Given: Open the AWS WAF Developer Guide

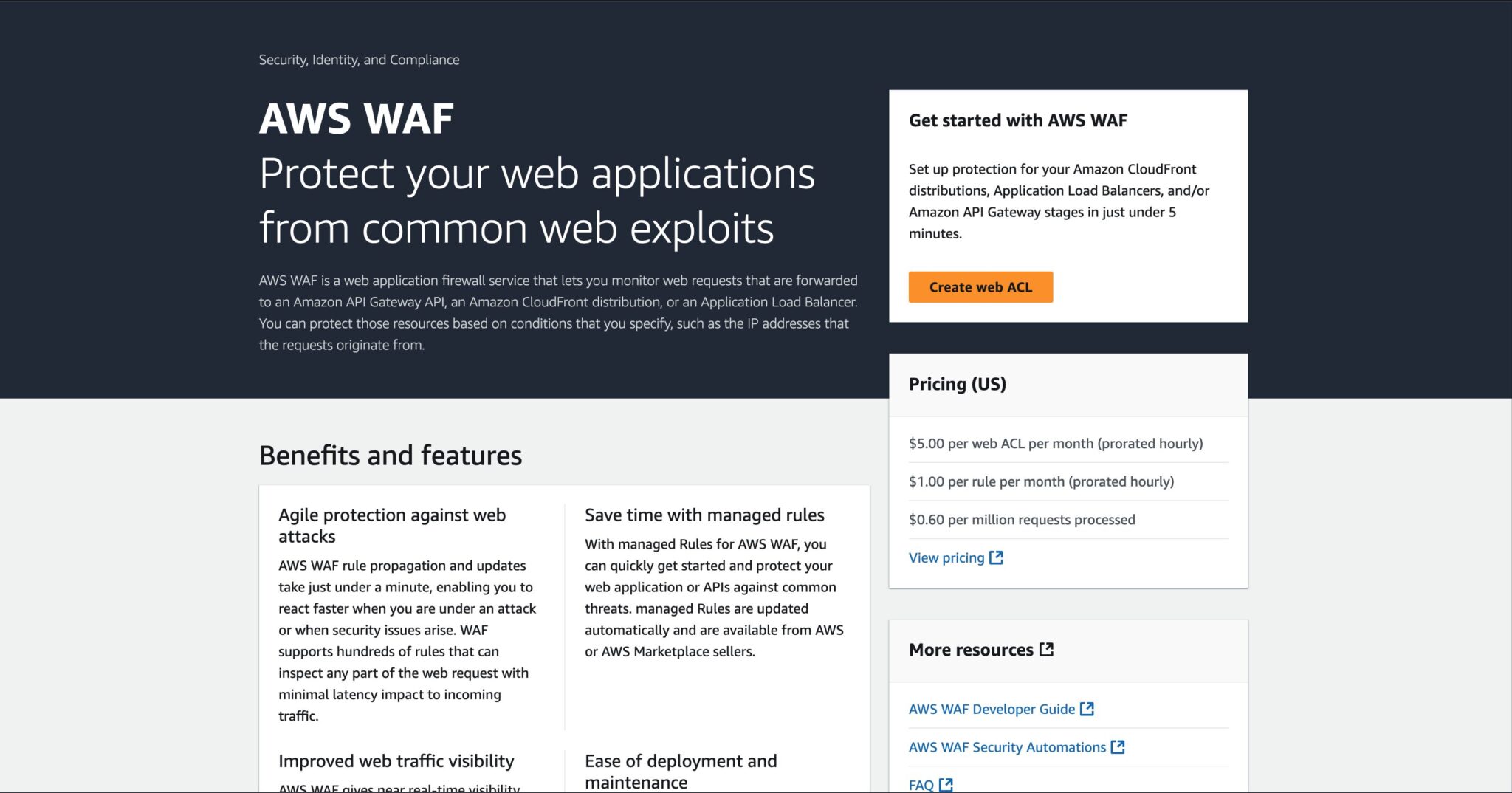Looking at the screenshot, I should pos(992,708).
